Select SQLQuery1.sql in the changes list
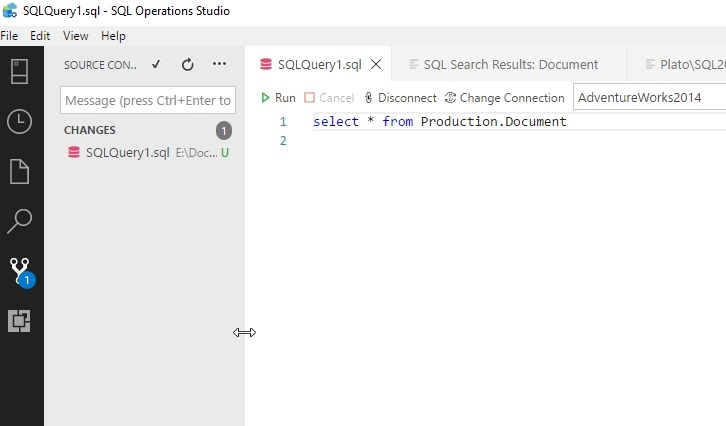 point(127,153)
